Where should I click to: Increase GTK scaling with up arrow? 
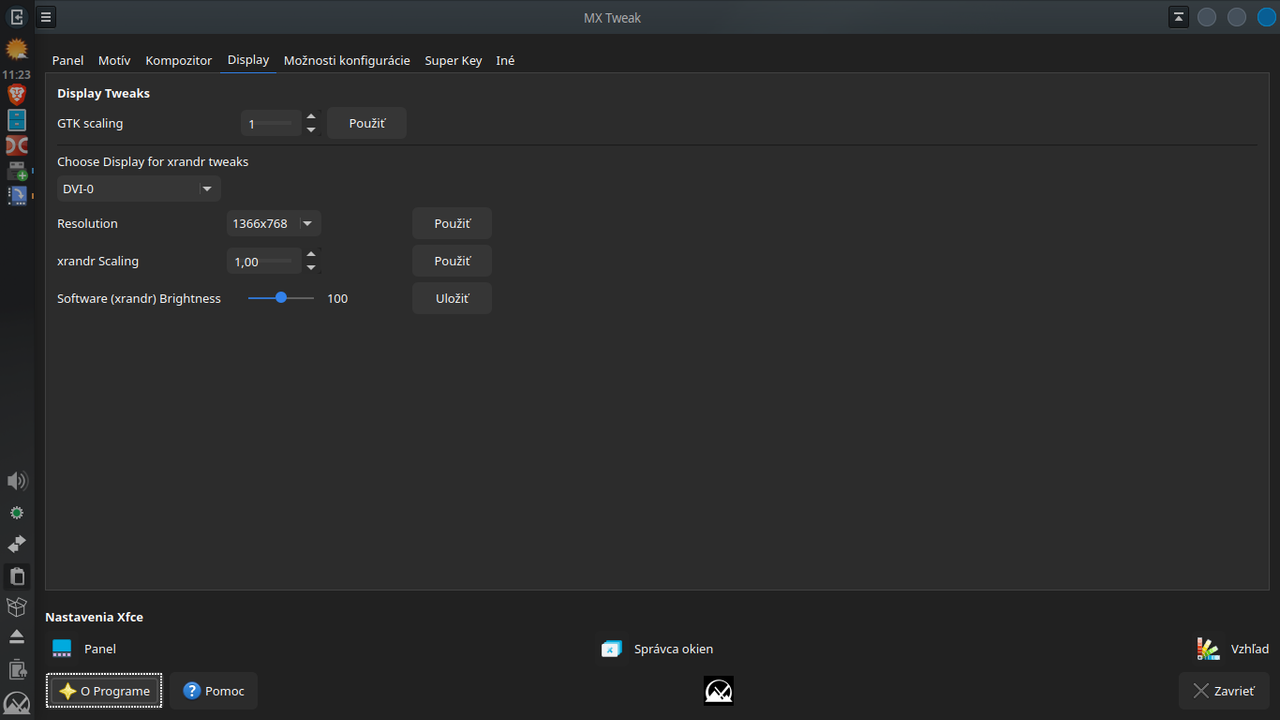coord(311,117)
